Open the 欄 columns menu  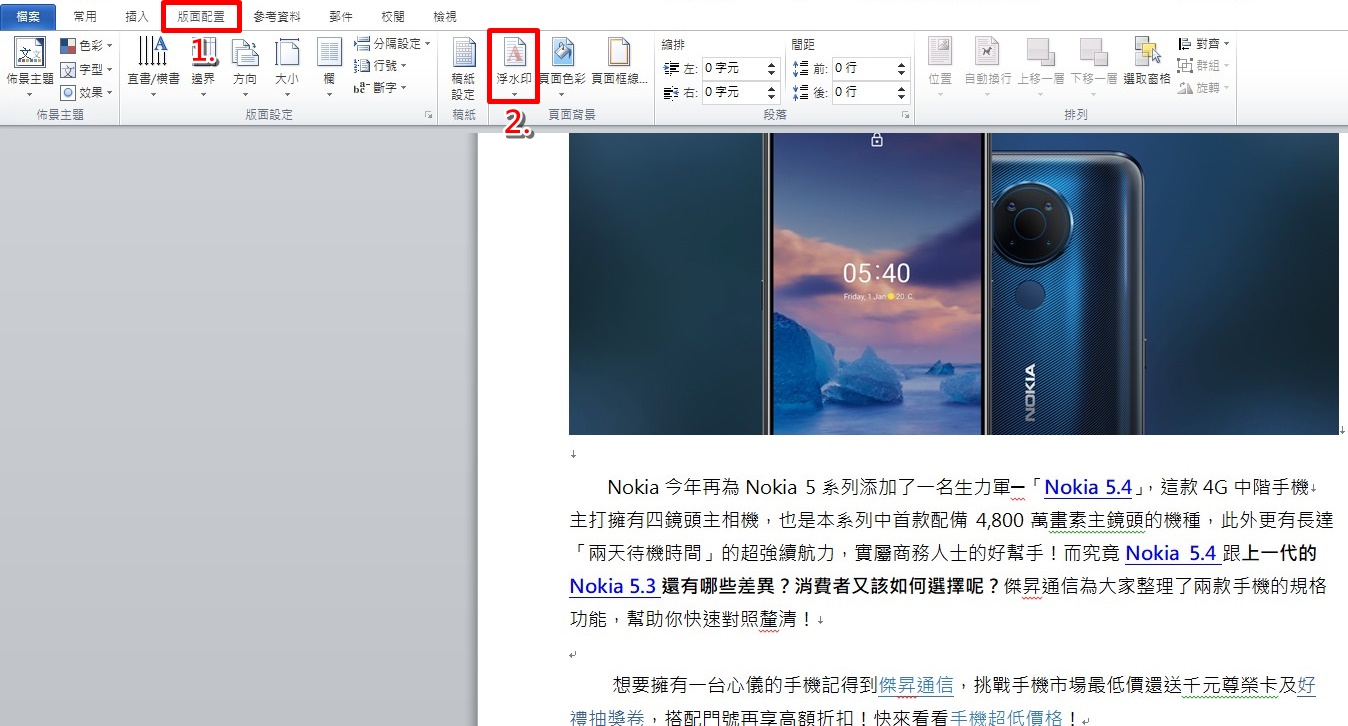[x=329, y=68]
